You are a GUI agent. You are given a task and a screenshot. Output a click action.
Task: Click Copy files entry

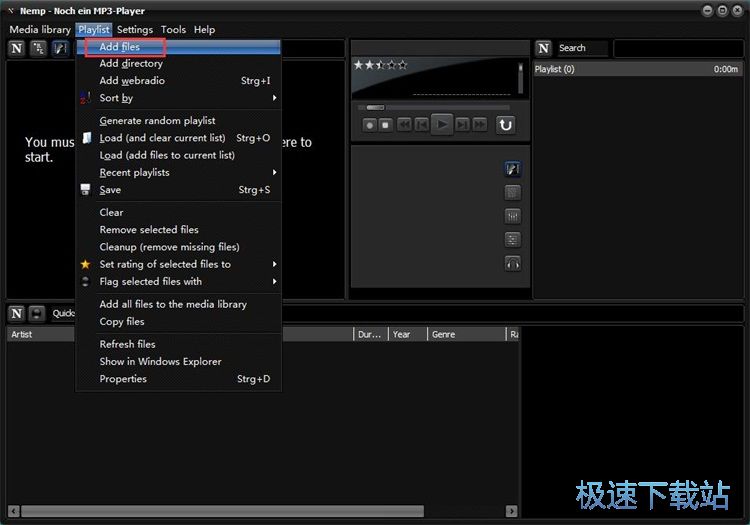178,322
